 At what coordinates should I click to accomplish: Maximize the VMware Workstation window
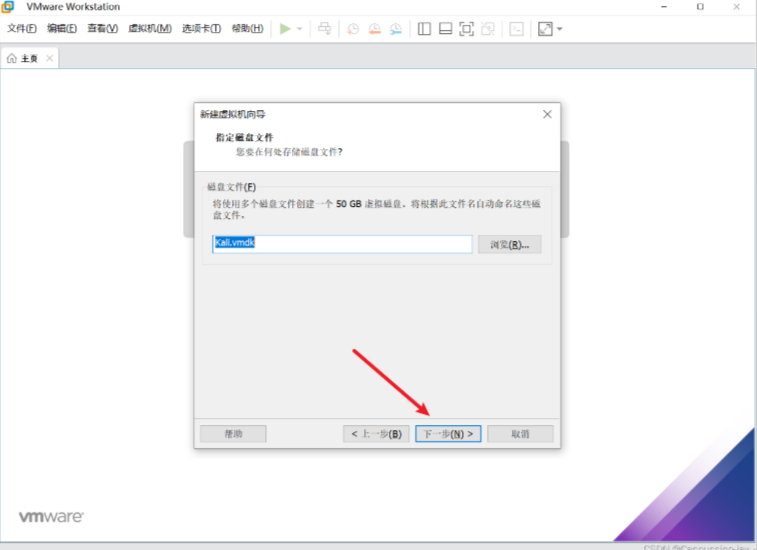click(700, 7)
